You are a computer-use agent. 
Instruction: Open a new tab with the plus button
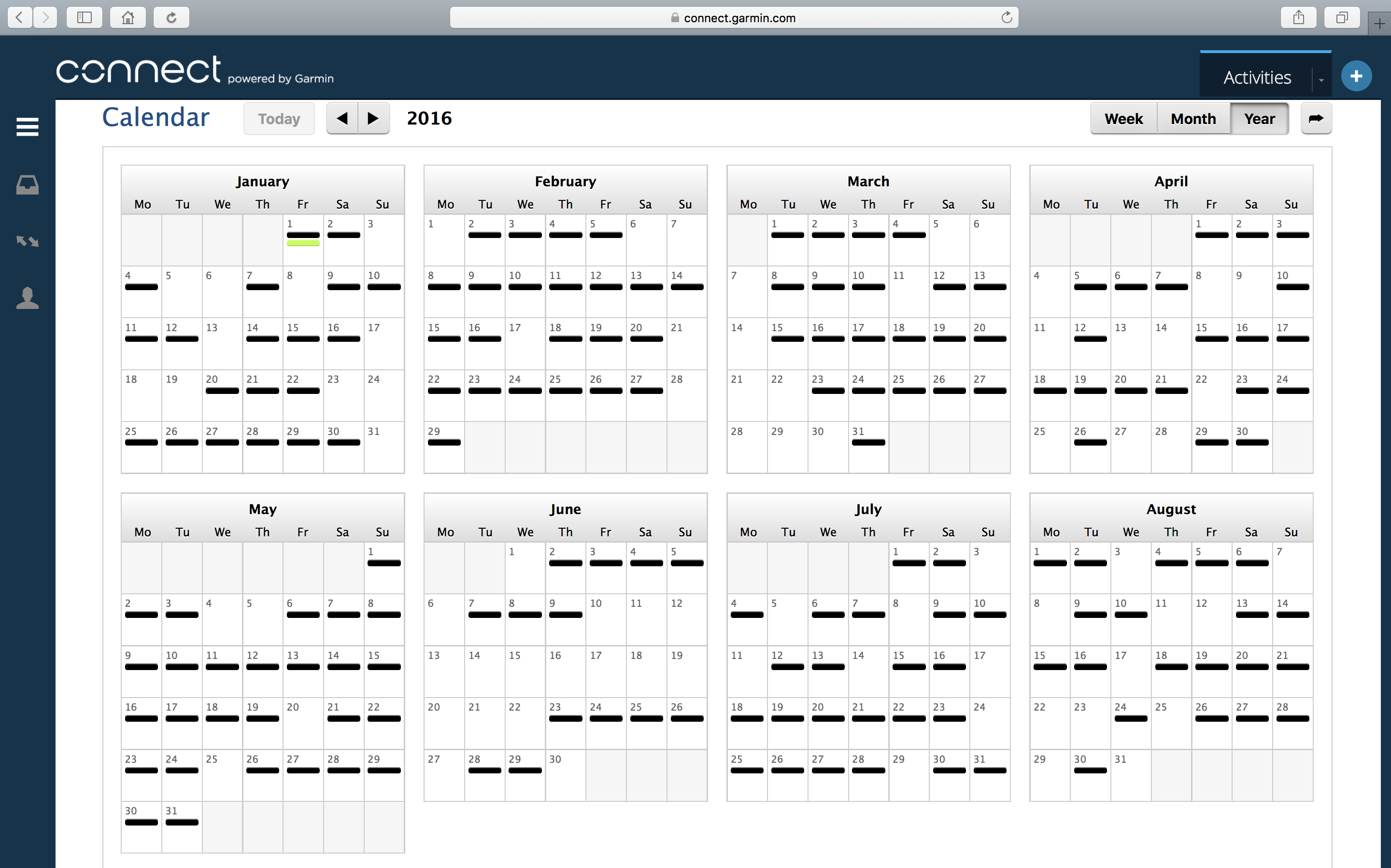click(1379, 24)
